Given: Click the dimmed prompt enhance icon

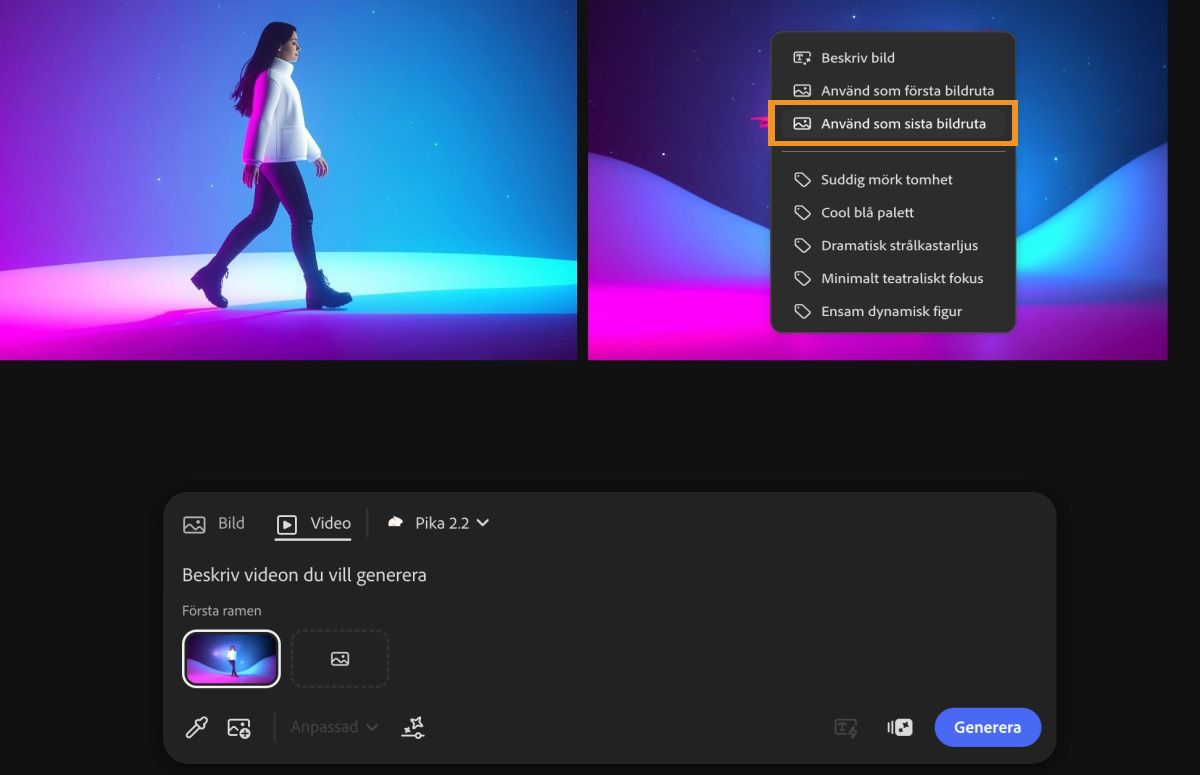Looking at the screenshot, I should (846, 728).
